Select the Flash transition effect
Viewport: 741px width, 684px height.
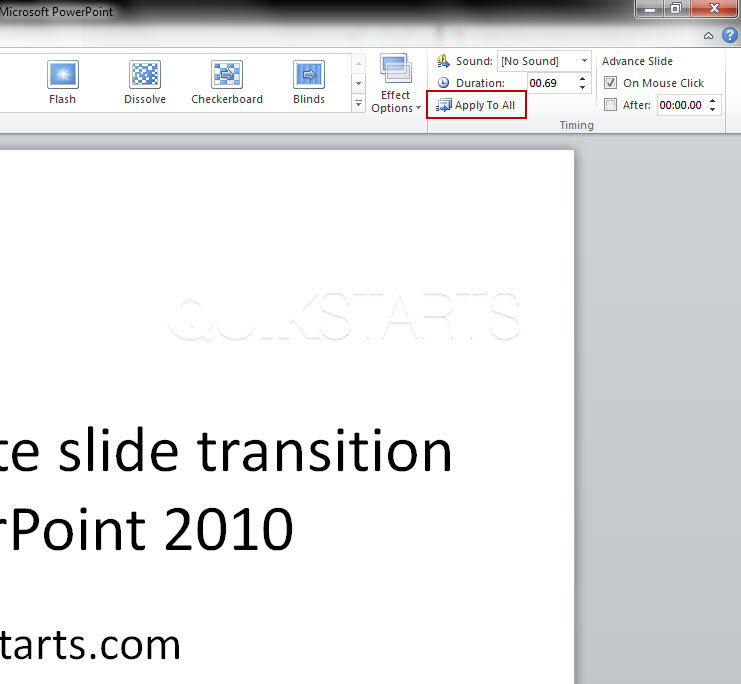pyautogui.click(x=62, y=82)
